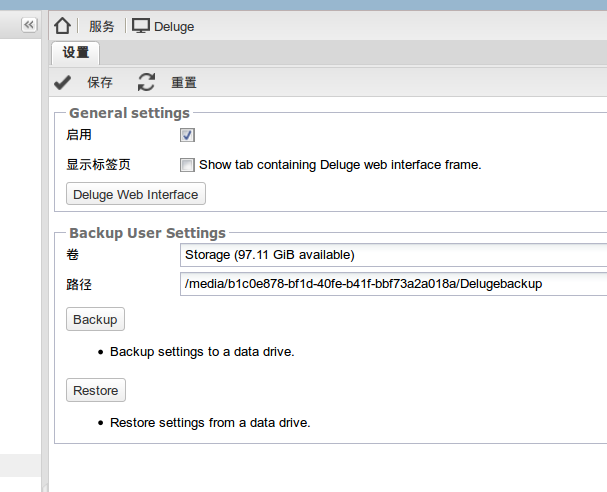Click the General settings section header
This screenshot has height=492, width=607.
click(129, 113)
